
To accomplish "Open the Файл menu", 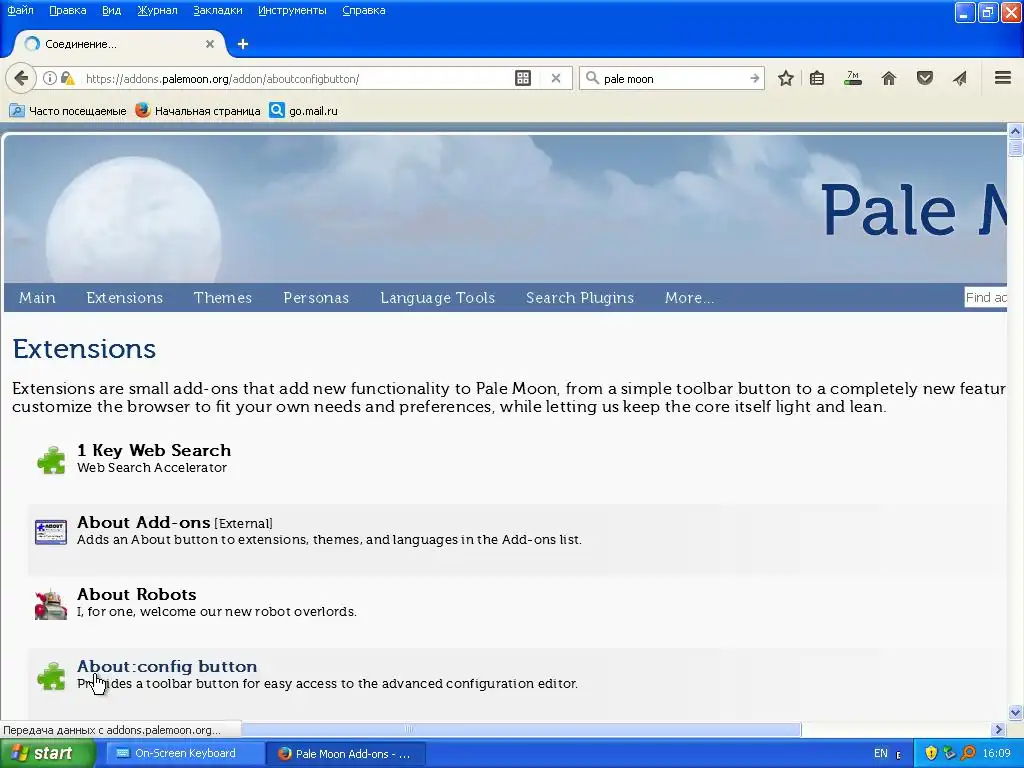I will coord(20,10).
